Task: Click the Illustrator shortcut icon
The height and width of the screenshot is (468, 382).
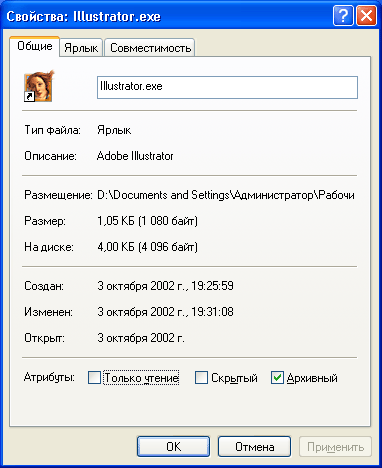Action: [x=38, y=86]
